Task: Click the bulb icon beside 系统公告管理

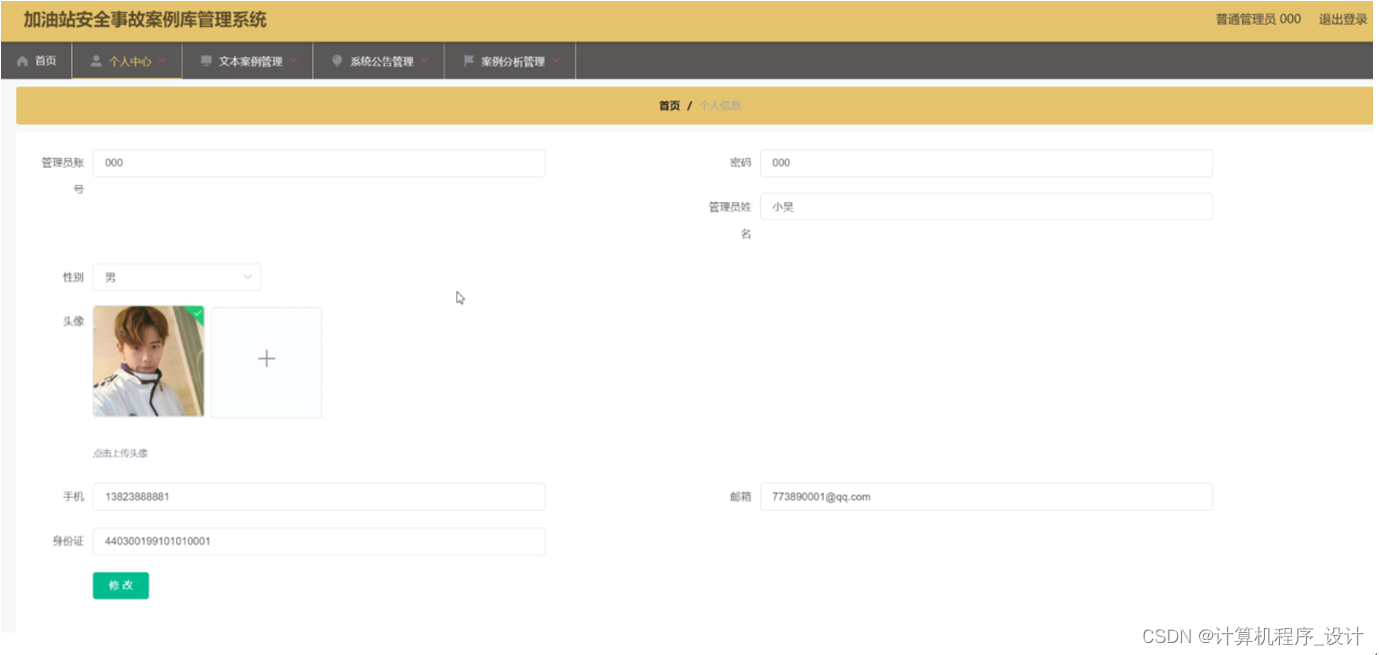Action: [337, 61]
